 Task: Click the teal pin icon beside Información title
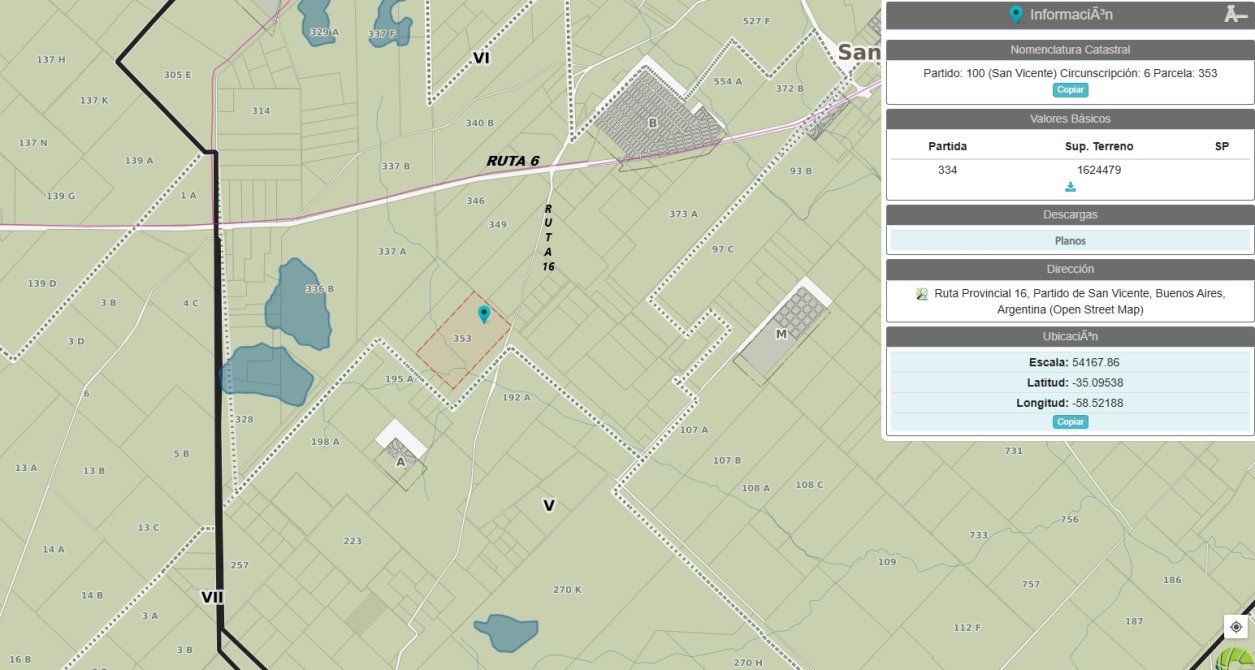[1016, 14]
